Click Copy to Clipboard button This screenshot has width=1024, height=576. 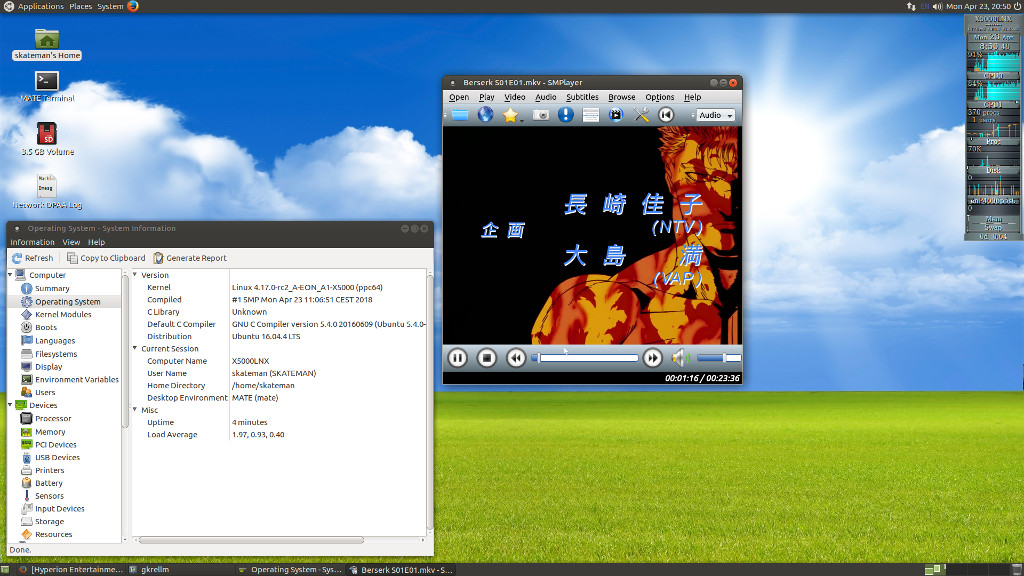[x=106, y=258]
